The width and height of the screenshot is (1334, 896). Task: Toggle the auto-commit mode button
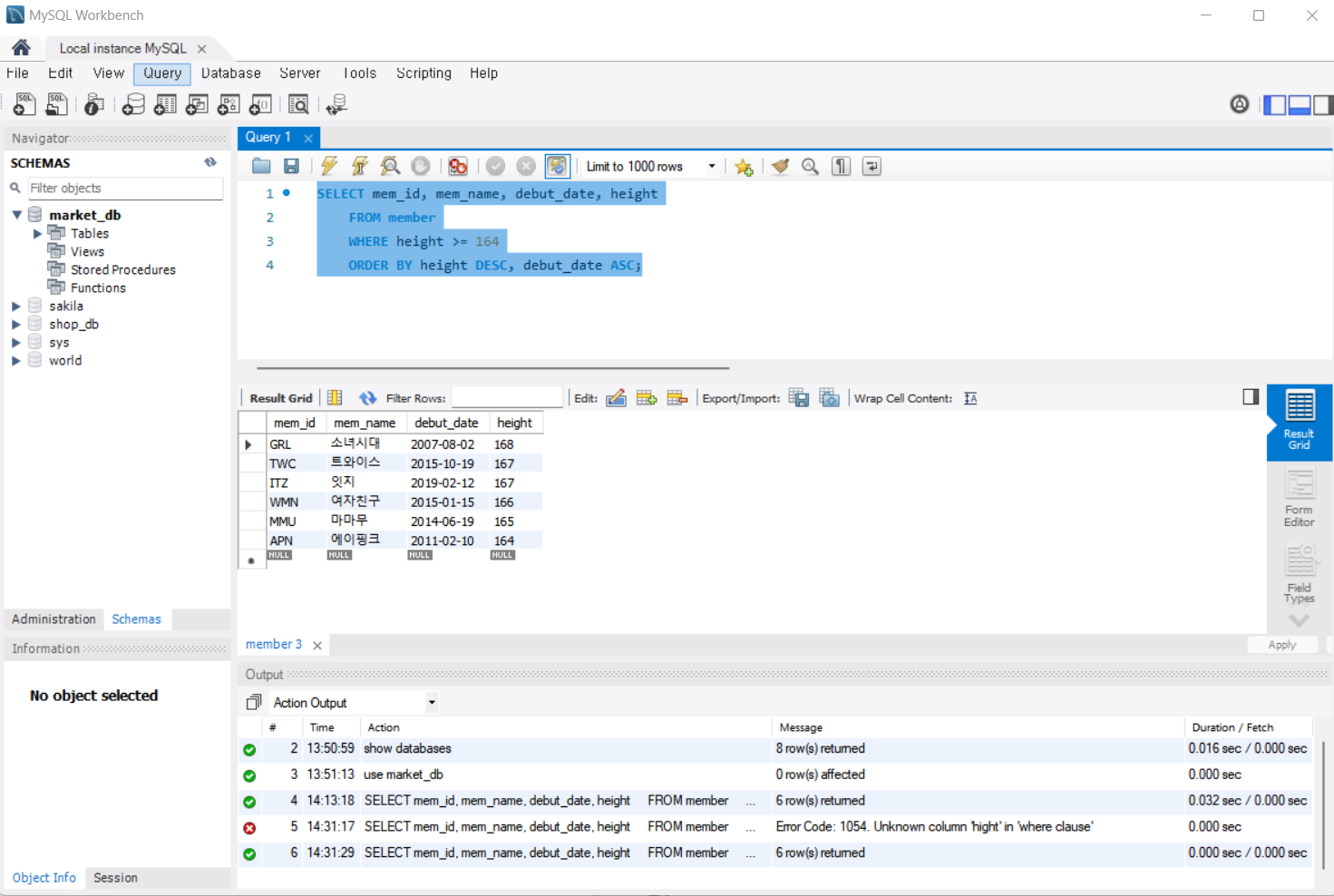(557, 166)
